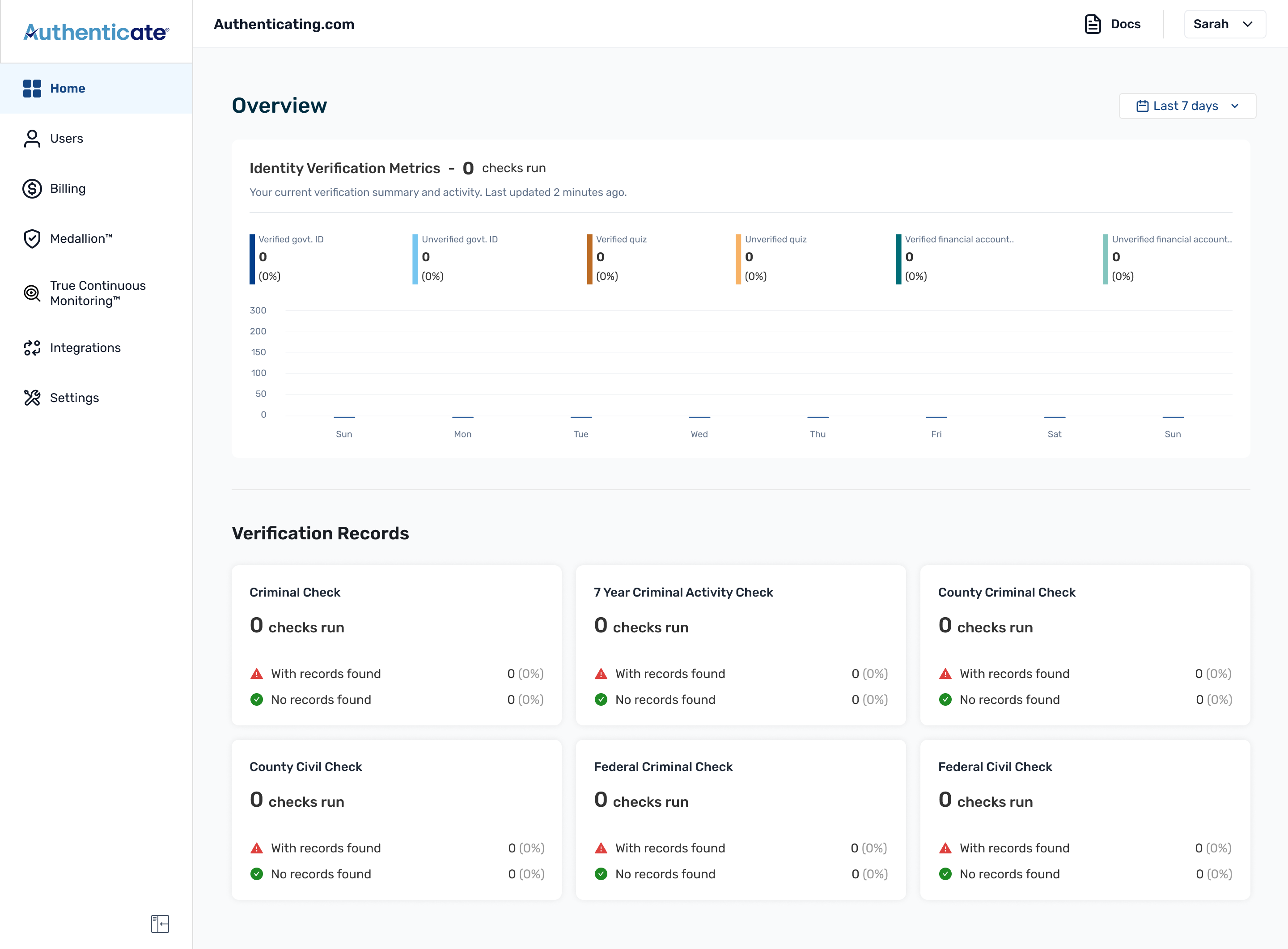Viewport: 1288px width, 949px height.
Task: Click the Federal Civil Check card
Action: [x=1085, y=820]
